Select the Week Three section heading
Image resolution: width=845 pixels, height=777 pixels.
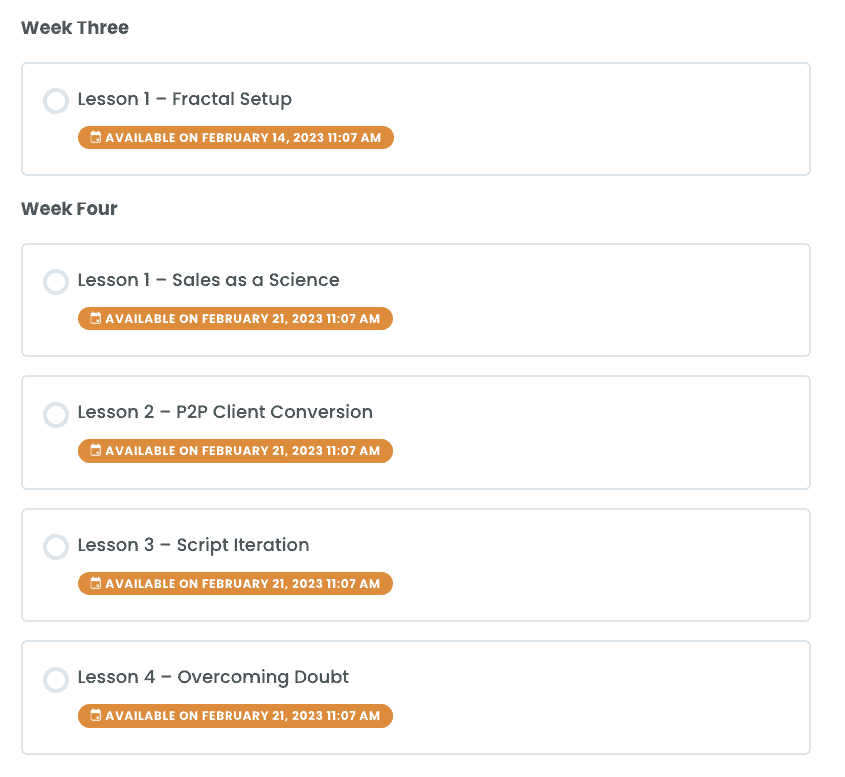point(75,27)
